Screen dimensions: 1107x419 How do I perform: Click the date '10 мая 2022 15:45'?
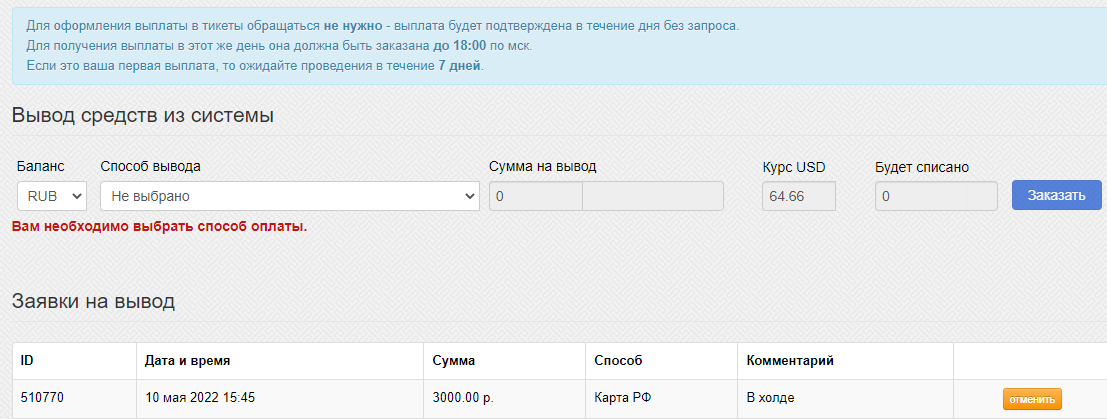click(199, 398)
